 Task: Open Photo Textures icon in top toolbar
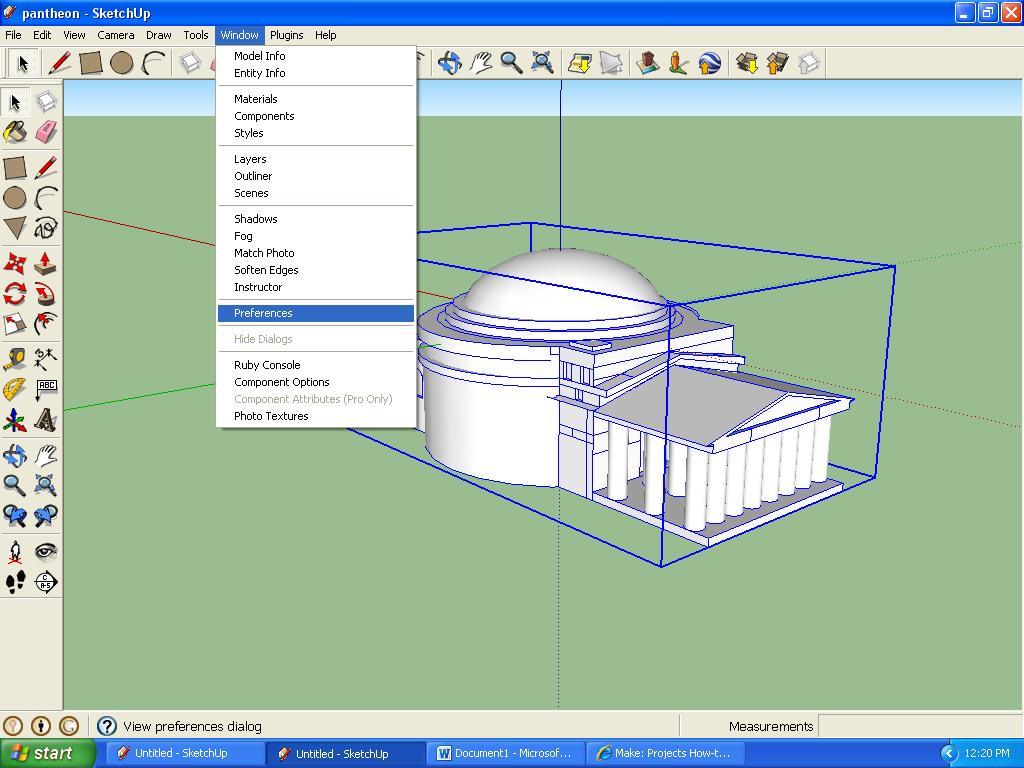click(x=678, y=63)
